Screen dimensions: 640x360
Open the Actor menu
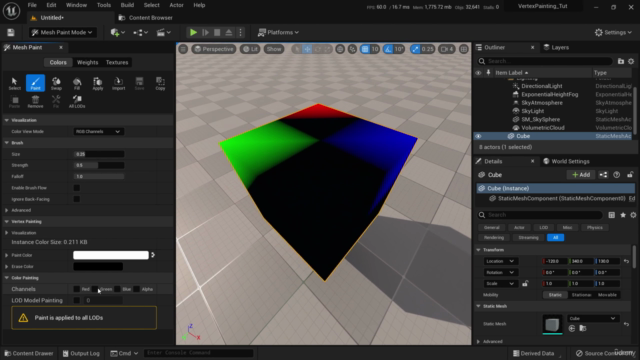(176, 5)
